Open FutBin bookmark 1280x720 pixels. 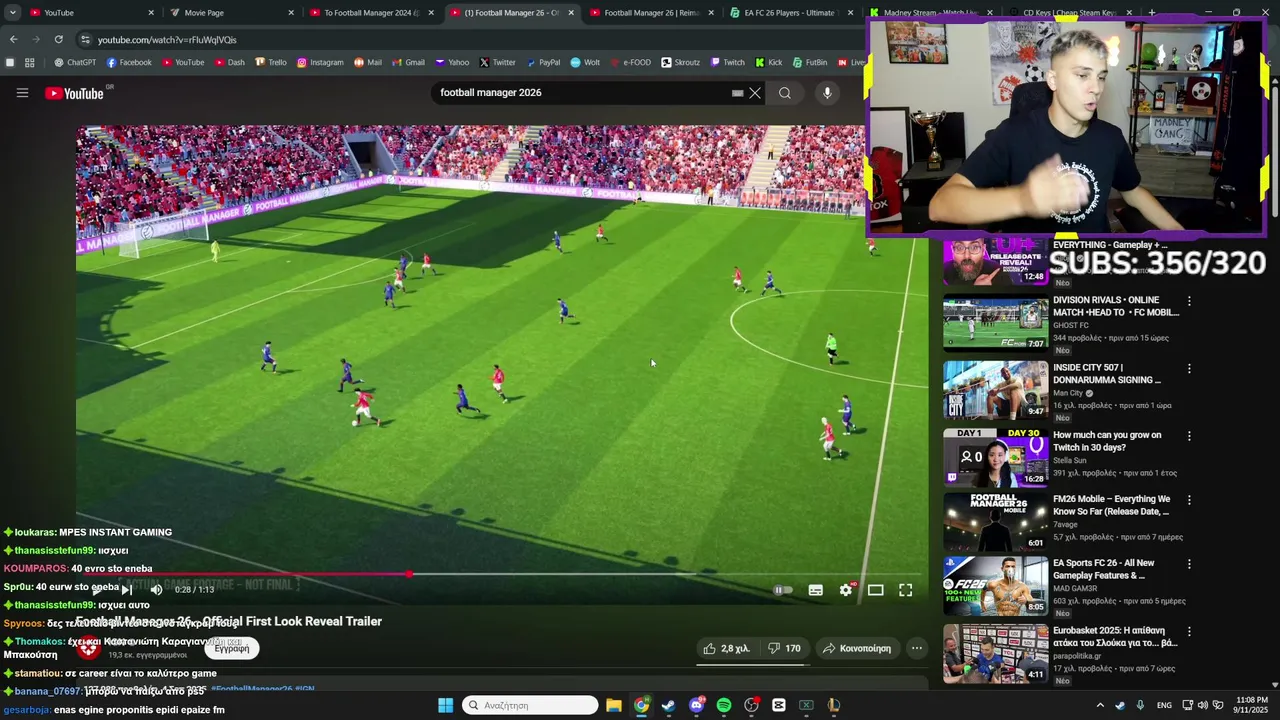coord(810,62)
